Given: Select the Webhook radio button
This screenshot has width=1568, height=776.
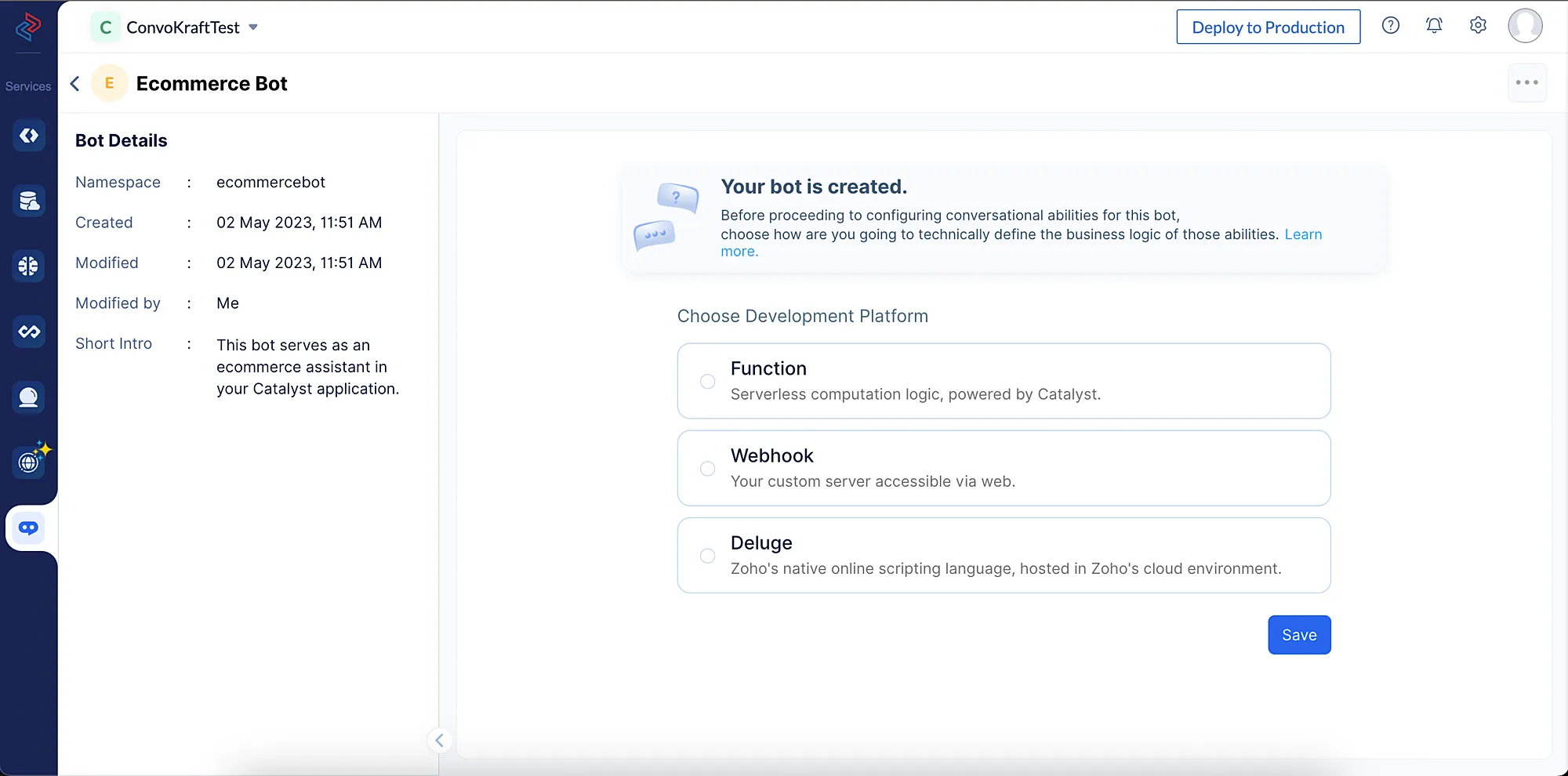Looking at the screenshot, I should (x=707, y=469).
